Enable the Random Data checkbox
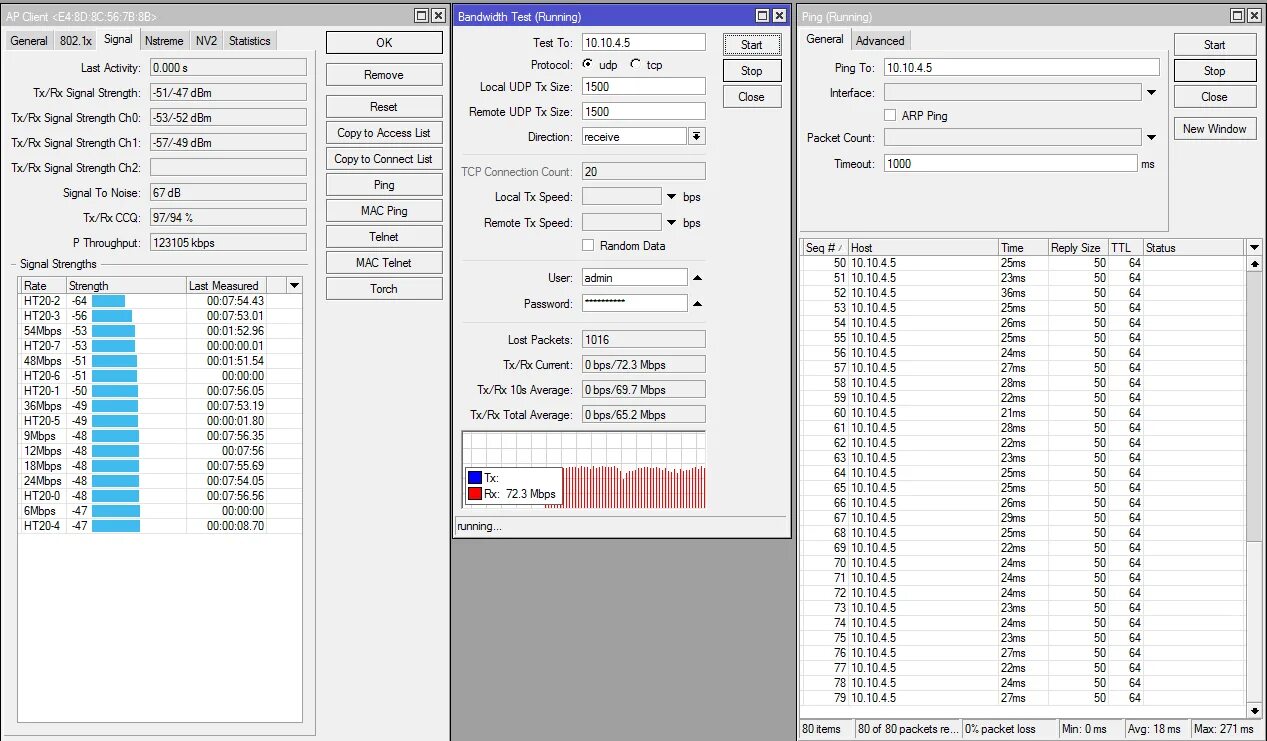Image resolution: width=1267 pixels, height=741 pixels. pyautogui.click(x=589, y=245)
